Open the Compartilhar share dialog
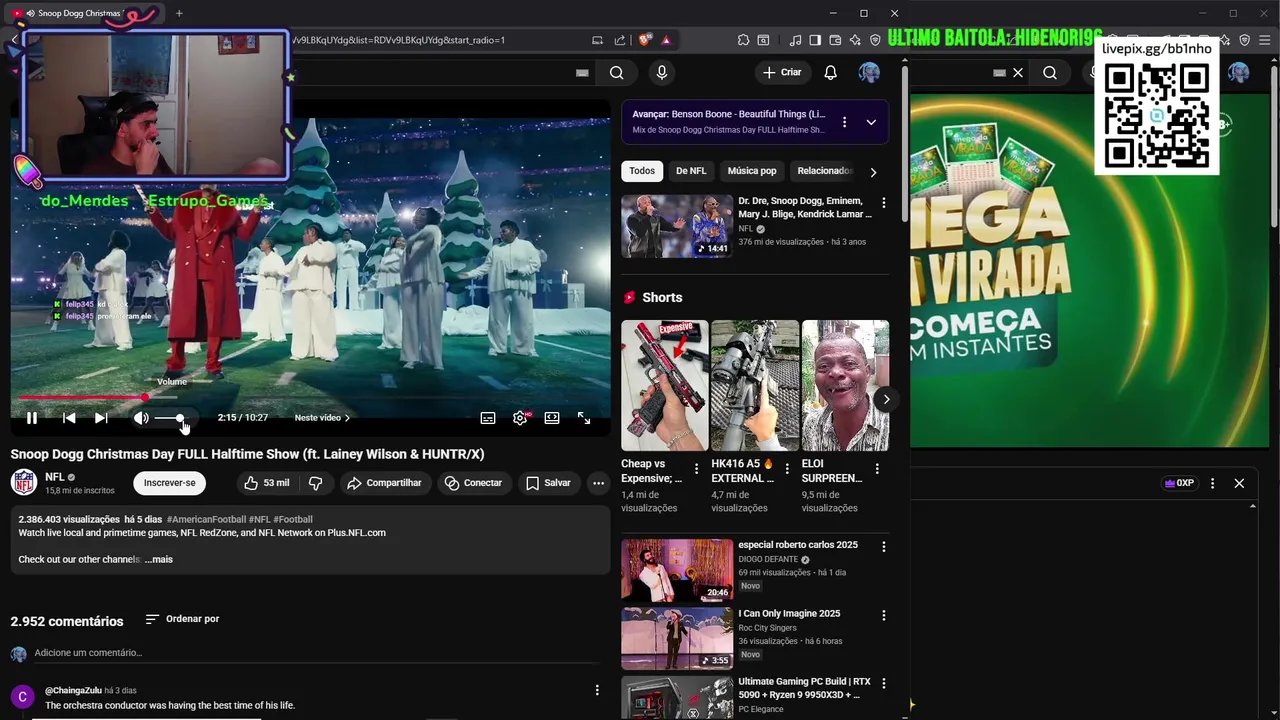Viewport: 1280px width, 720px height. [384, 483]
